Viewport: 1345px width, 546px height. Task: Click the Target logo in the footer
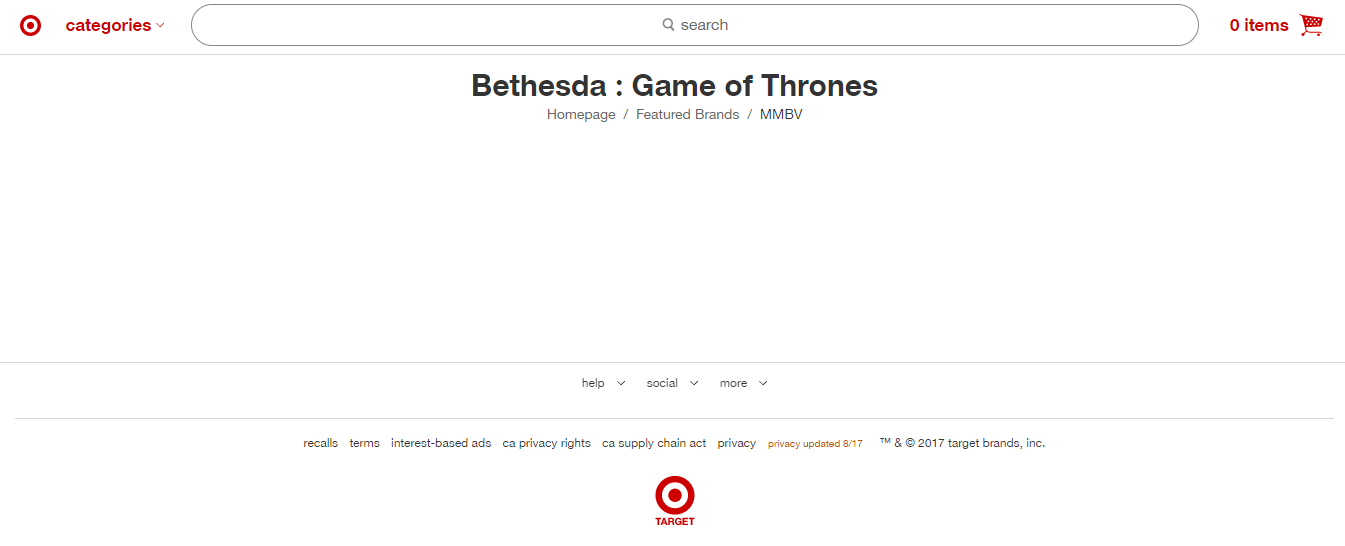tap(675, 500)
